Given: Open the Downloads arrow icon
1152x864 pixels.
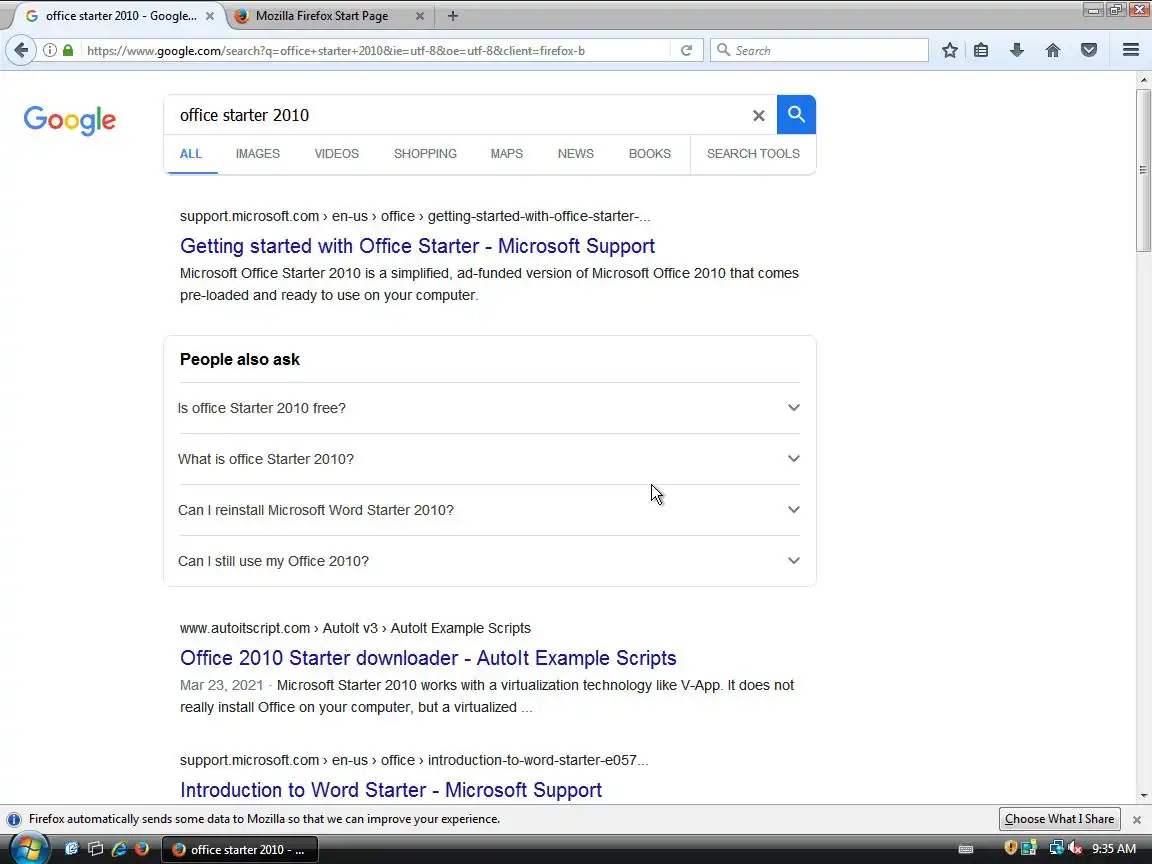Looking at the screenshot, I should (1017, 50).
